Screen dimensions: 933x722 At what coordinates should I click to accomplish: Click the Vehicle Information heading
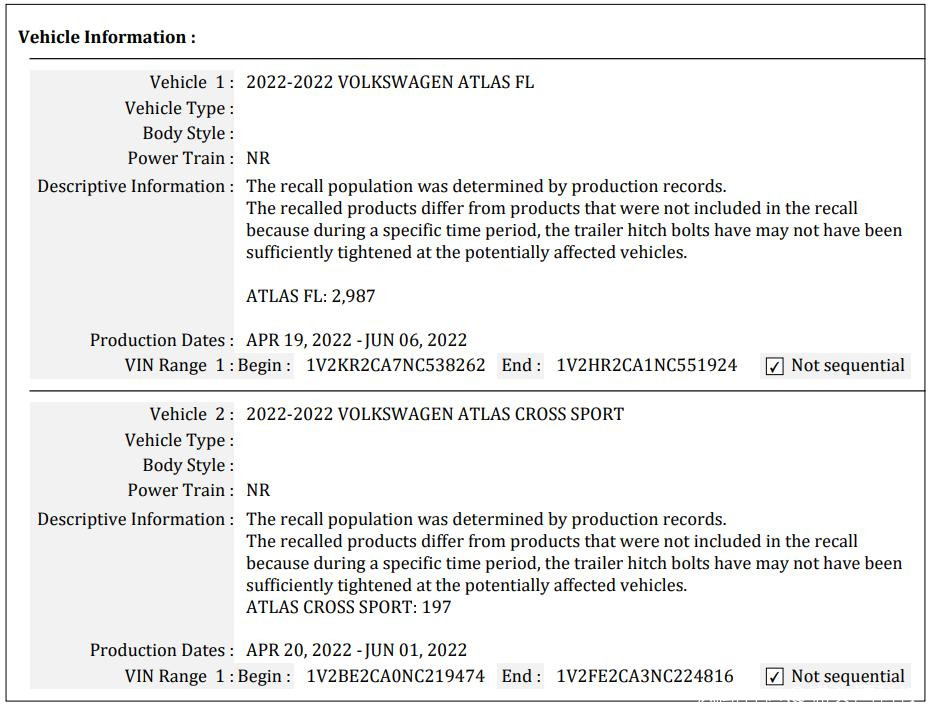[107, 37]
